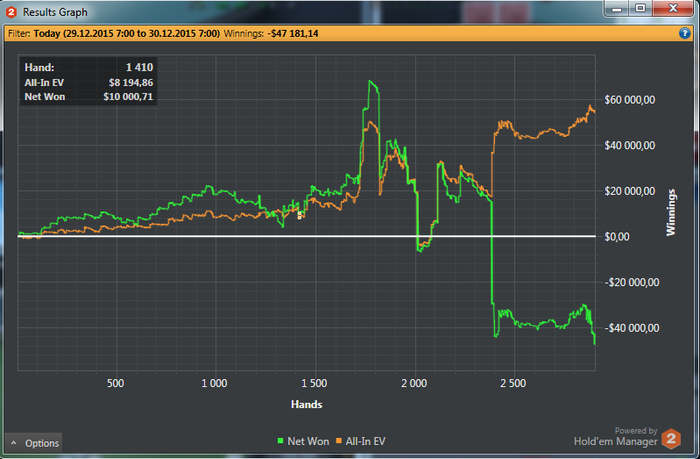Click the Winnings -$47 181,14 value
The height and width of the screenshot is (459, 700).
tap(293, 33)
